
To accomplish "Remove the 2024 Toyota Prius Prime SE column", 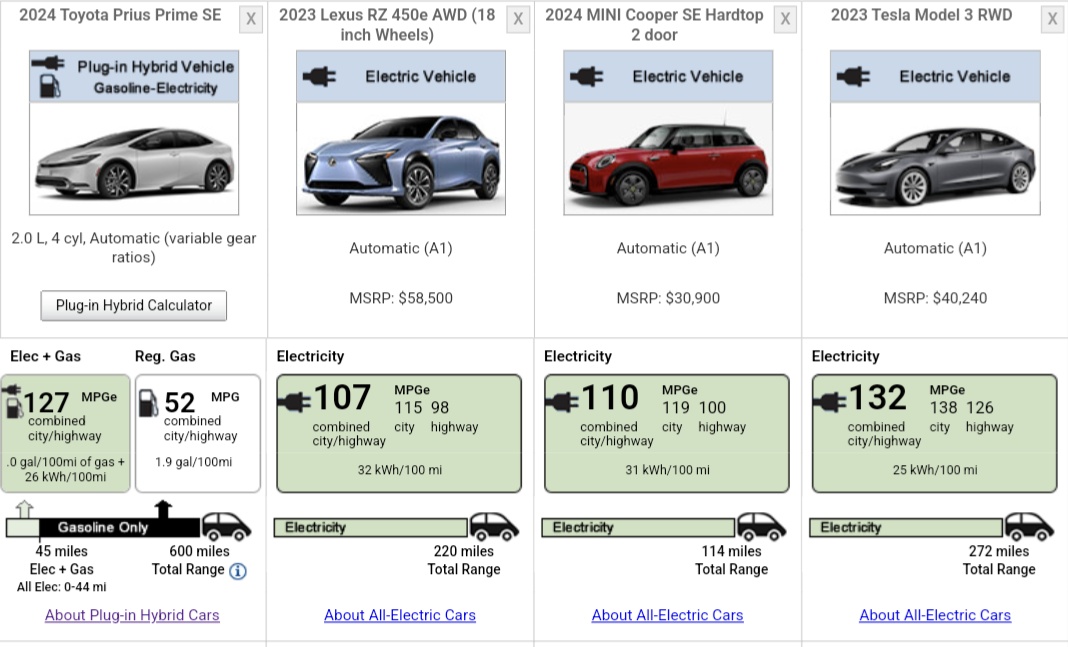I will [x=251, y=19].
